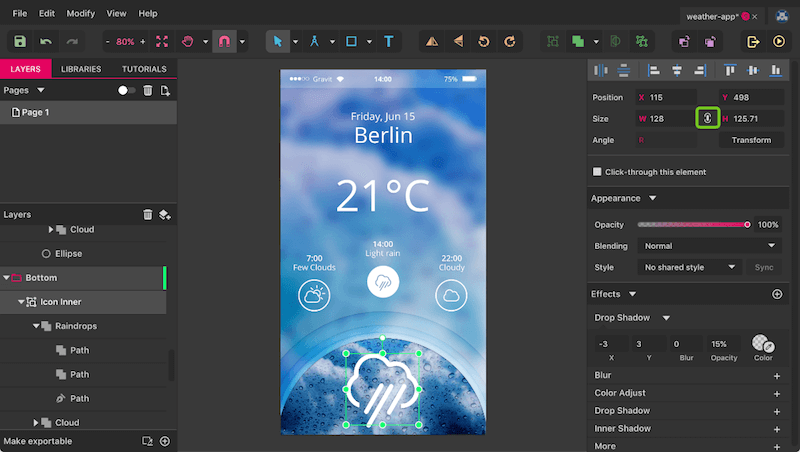The height and width of the screenshot is (452, 800).
Task: Toggle the size aspect ratio lock
Action: point(707,118)
